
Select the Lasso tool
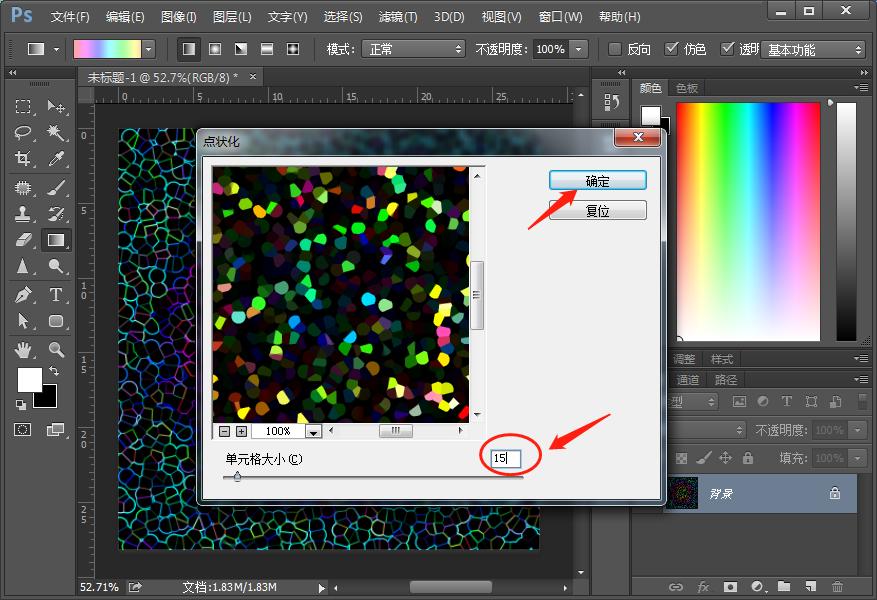click(x=23, y=133)
